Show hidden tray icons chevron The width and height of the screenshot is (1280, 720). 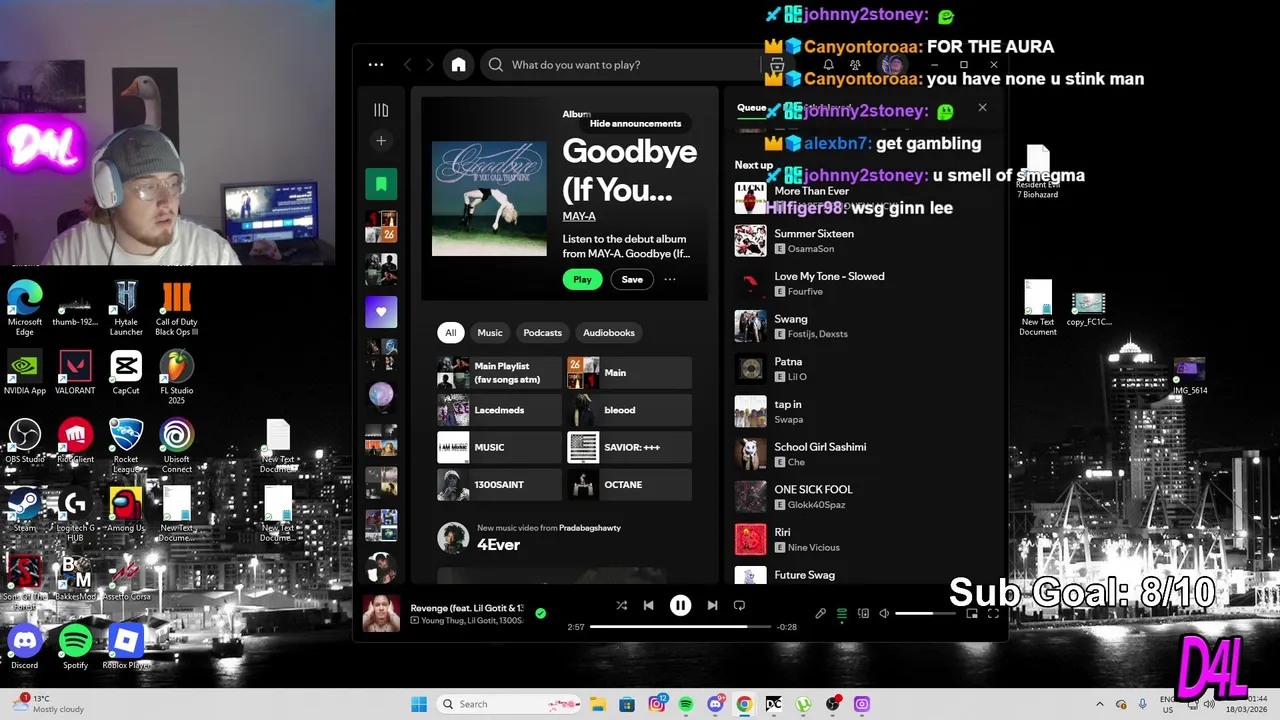(x=1100, y=704)
